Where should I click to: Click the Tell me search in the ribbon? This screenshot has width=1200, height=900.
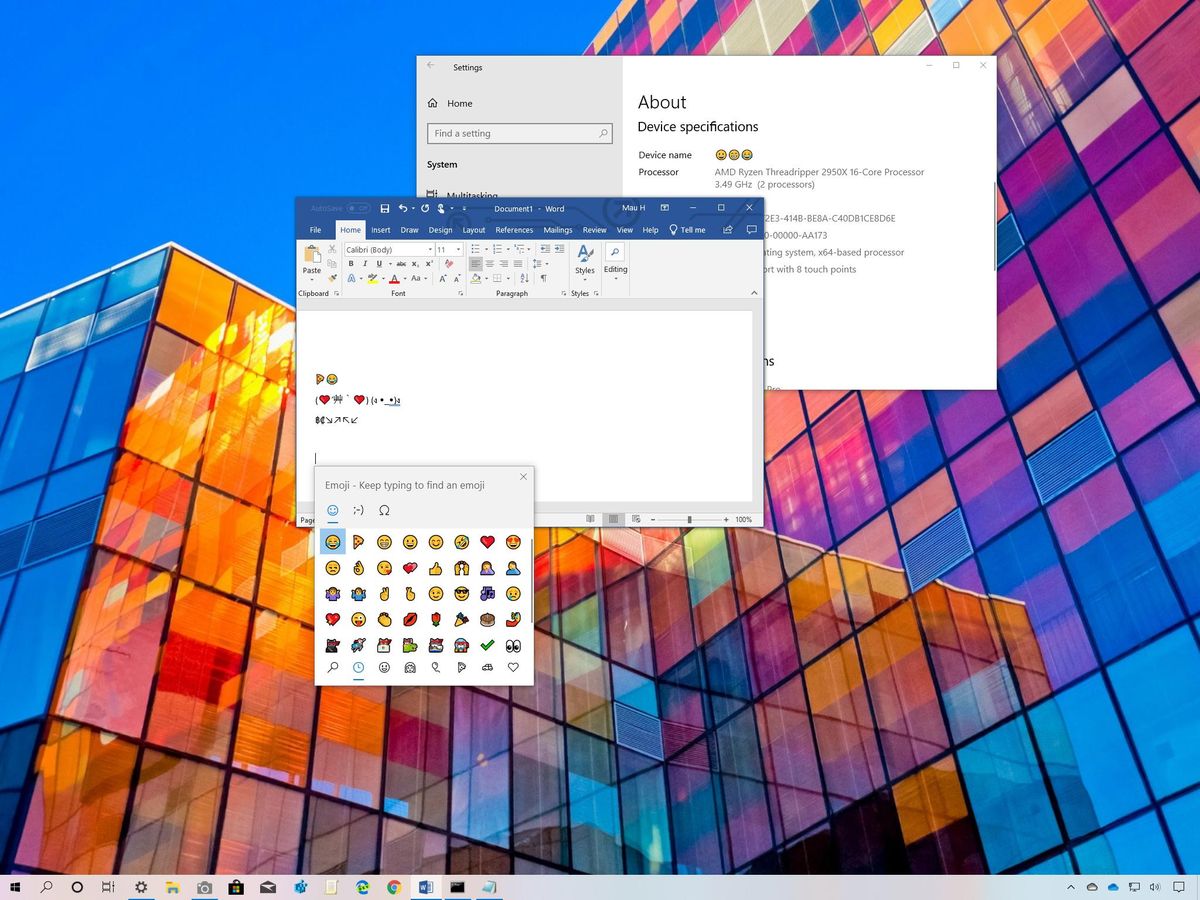tap(690, 230)
